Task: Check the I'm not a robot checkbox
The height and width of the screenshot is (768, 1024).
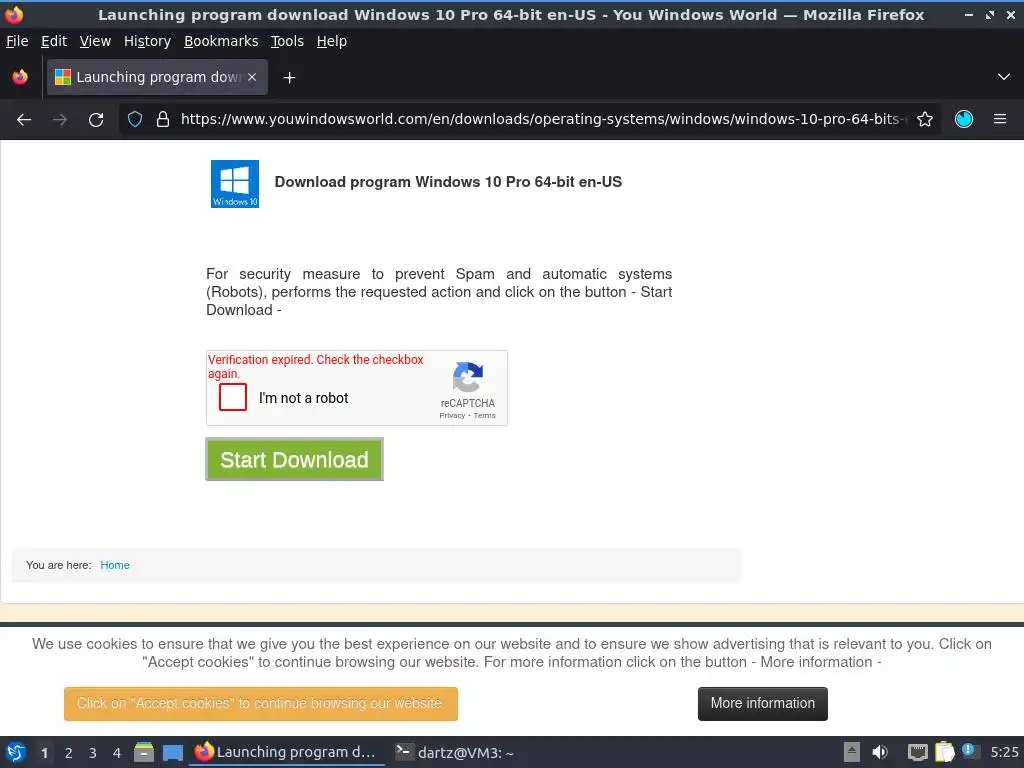Action: coord(233,397)
